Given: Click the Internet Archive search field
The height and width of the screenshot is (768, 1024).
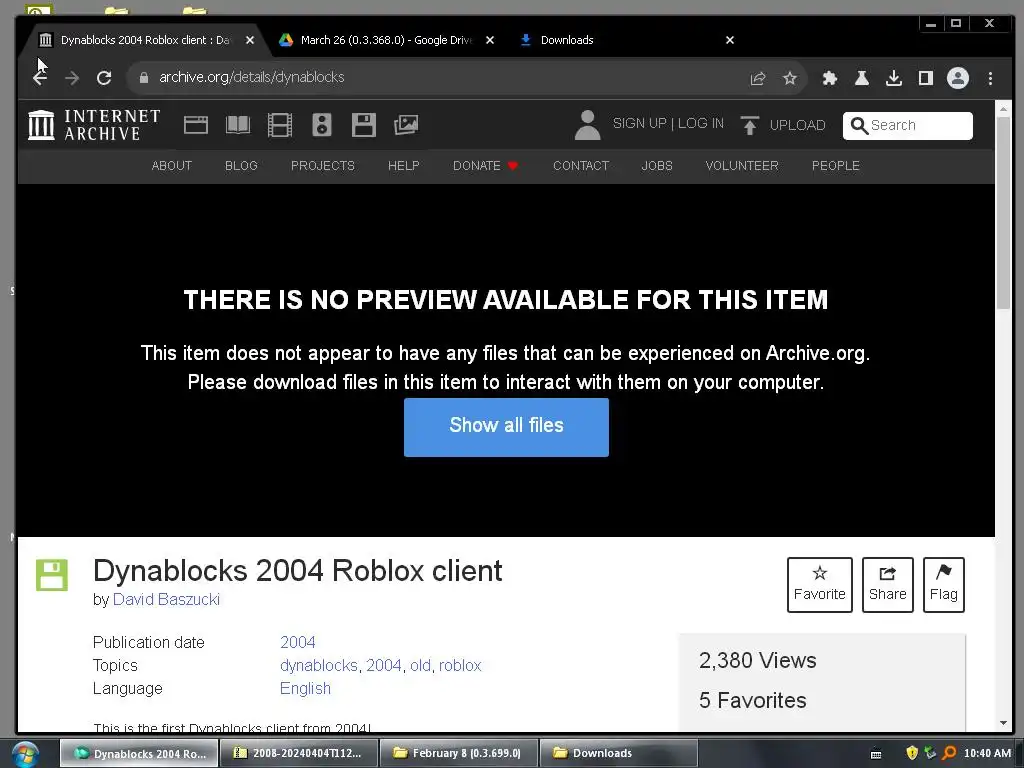Looking at the screenshot, I should pyautogui.click(x=908, y=125).
